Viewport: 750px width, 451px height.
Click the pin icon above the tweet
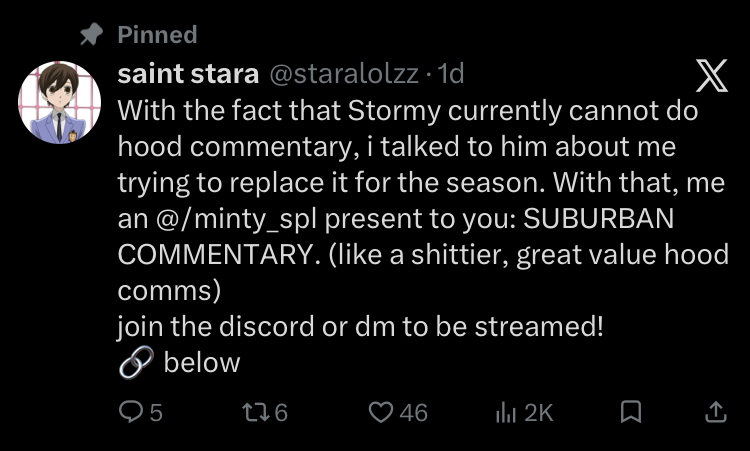click(x=92, y=35)
